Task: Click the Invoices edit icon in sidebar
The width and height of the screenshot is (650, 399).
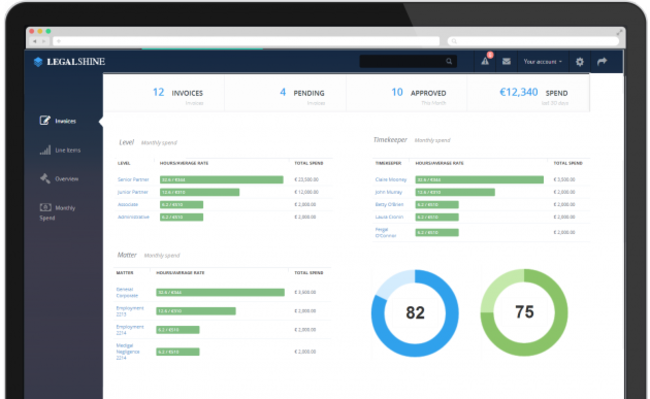Action: coord(45,121)
